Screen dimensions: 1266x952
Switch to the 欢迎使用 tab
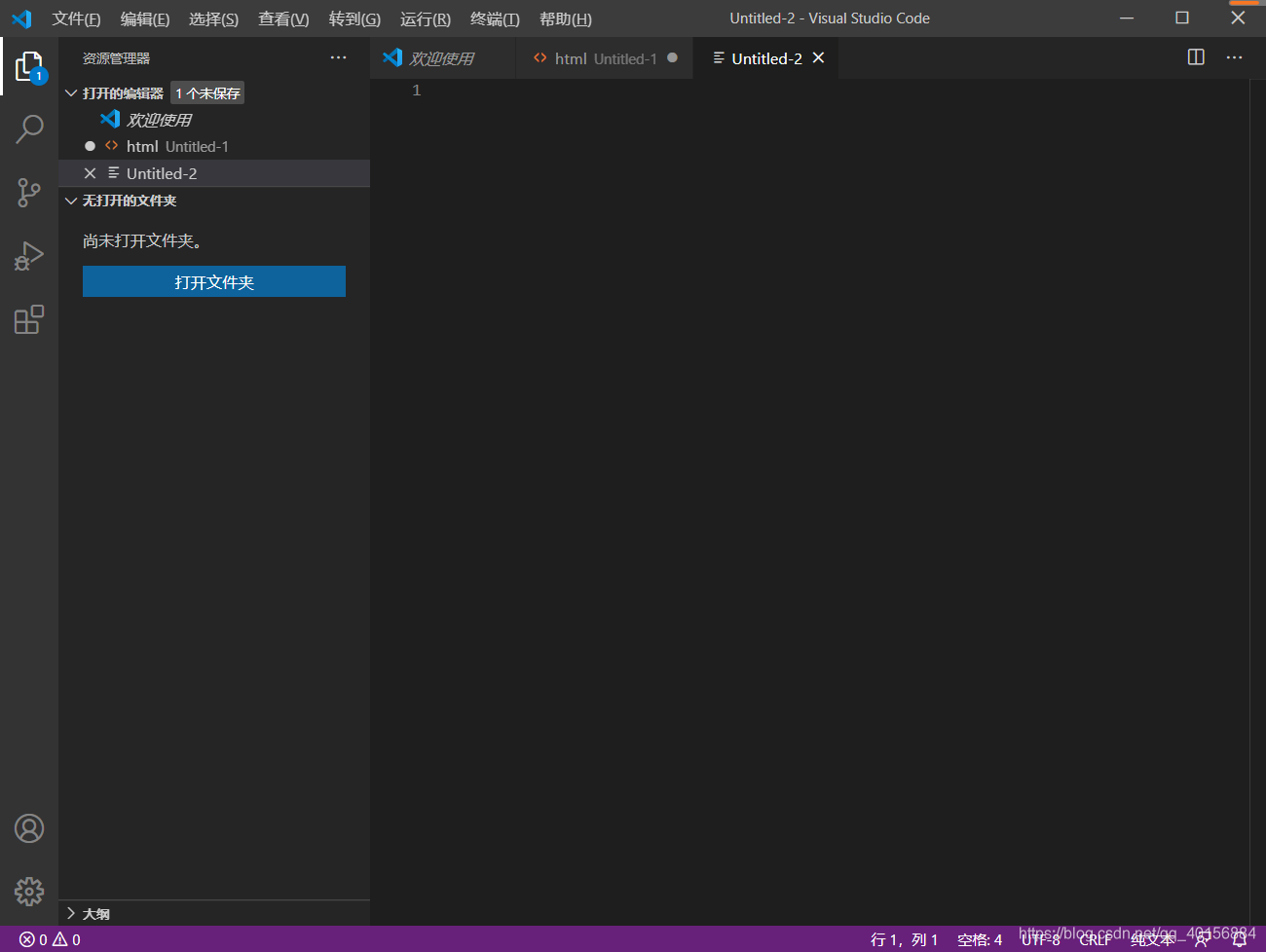pyautogui.click(x=442, y=58)
